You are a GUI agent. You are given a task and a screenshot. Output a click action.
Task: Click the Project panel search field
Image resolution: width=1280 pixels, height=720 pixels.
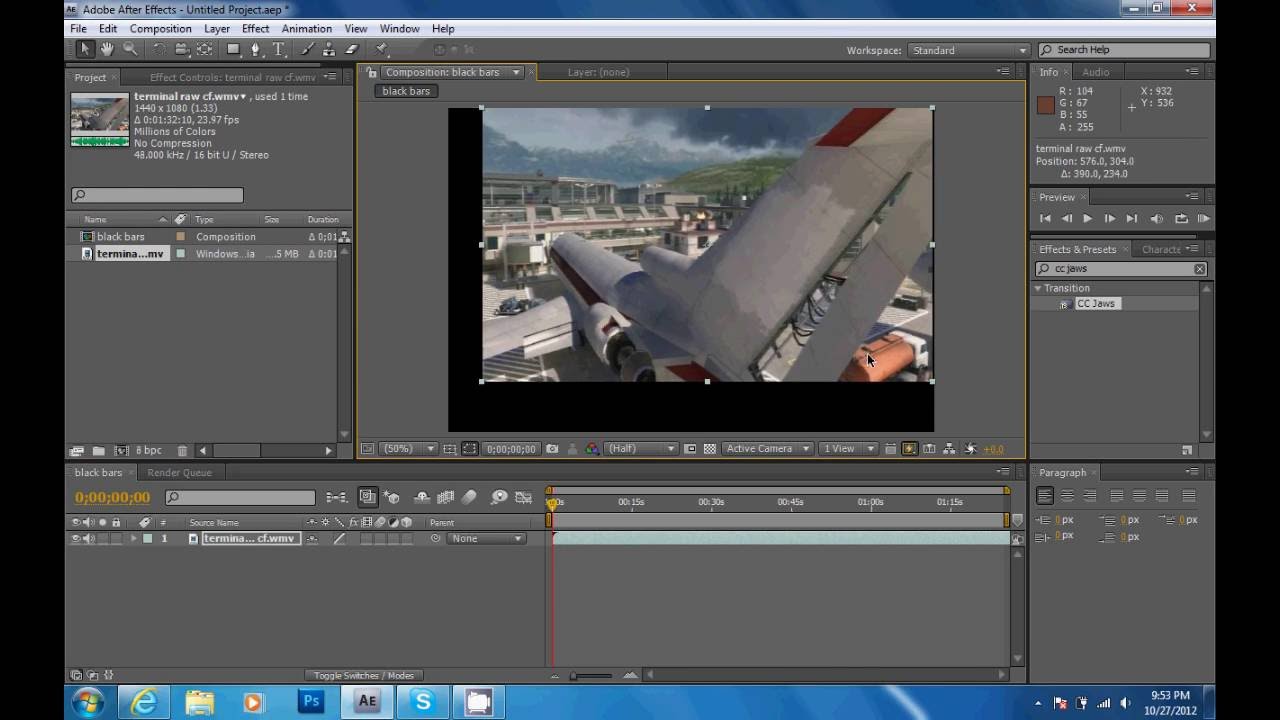point(157,196)
